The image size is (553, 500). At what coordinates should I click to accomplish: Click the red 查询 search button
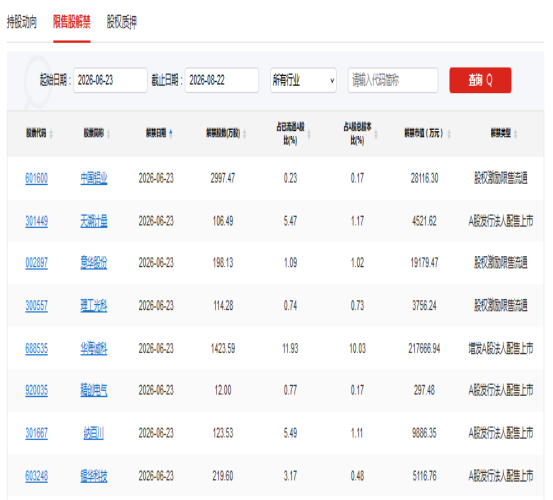480,80
